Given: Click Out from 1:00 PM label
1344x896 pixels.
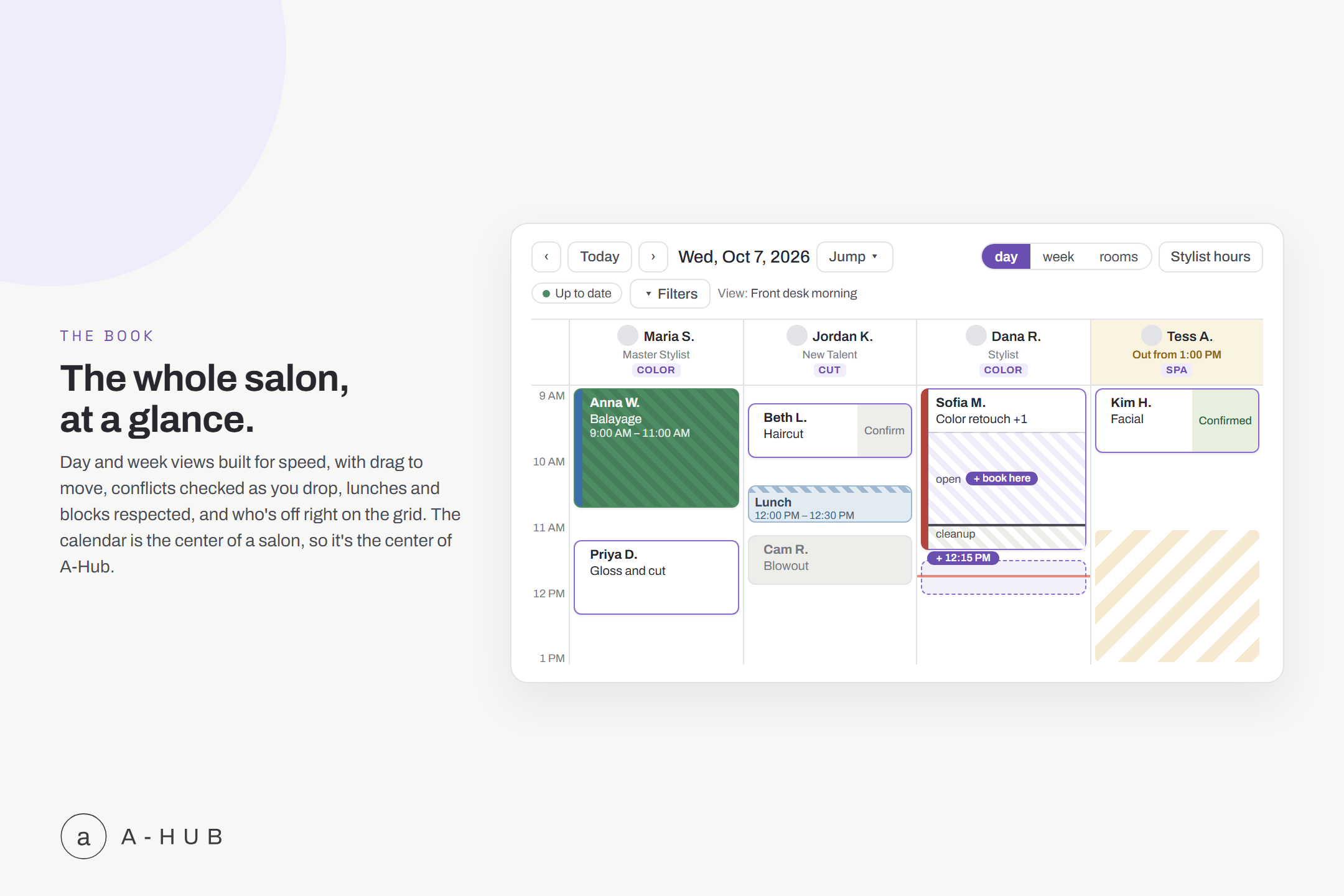Looking at the screenshot, I should (1177, 355).
